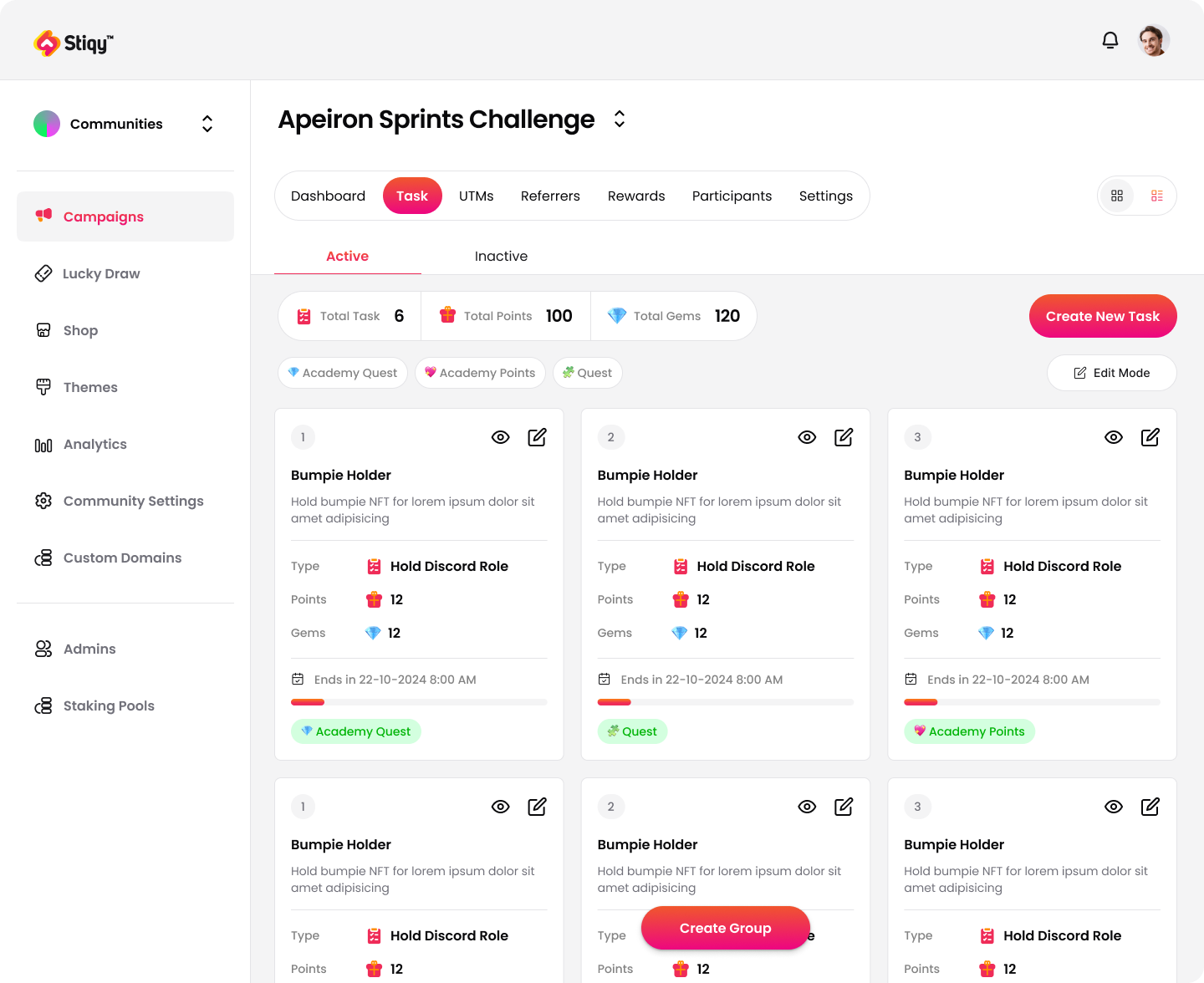
Task: Switch to grid view layout
Action: click(1117, 196)
